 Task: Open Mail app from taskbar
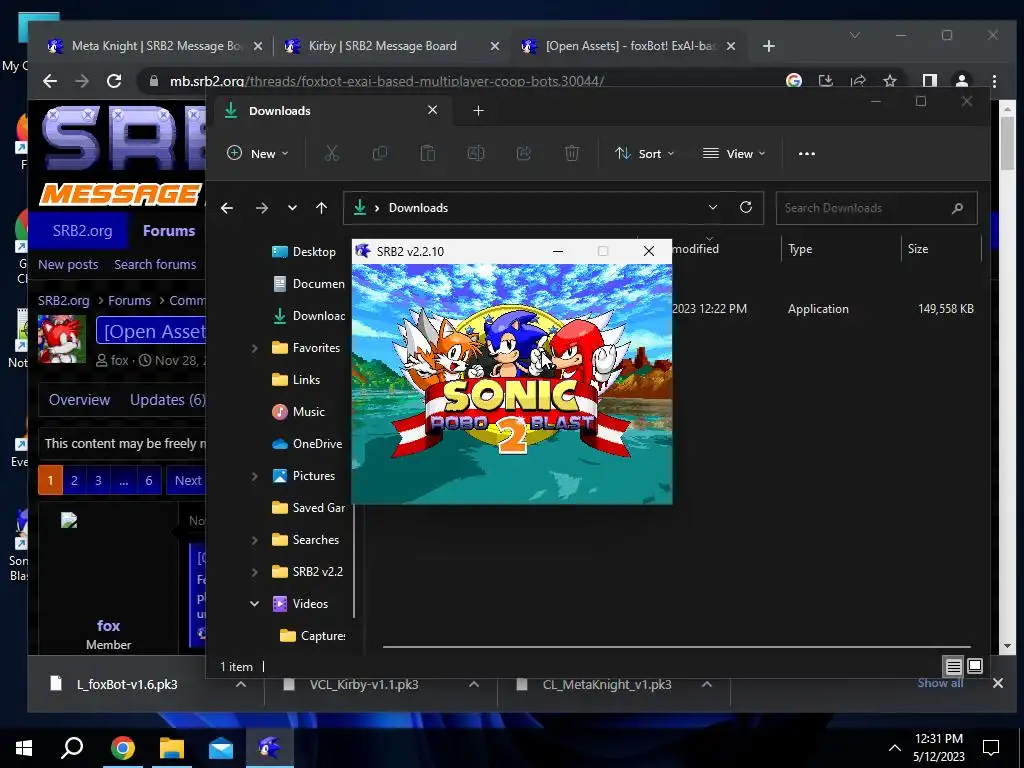(x=221, y=748)
